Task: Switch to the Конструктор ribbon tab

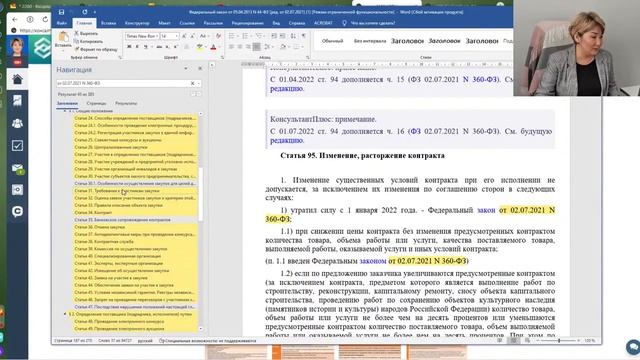Action: pos(137,23)
